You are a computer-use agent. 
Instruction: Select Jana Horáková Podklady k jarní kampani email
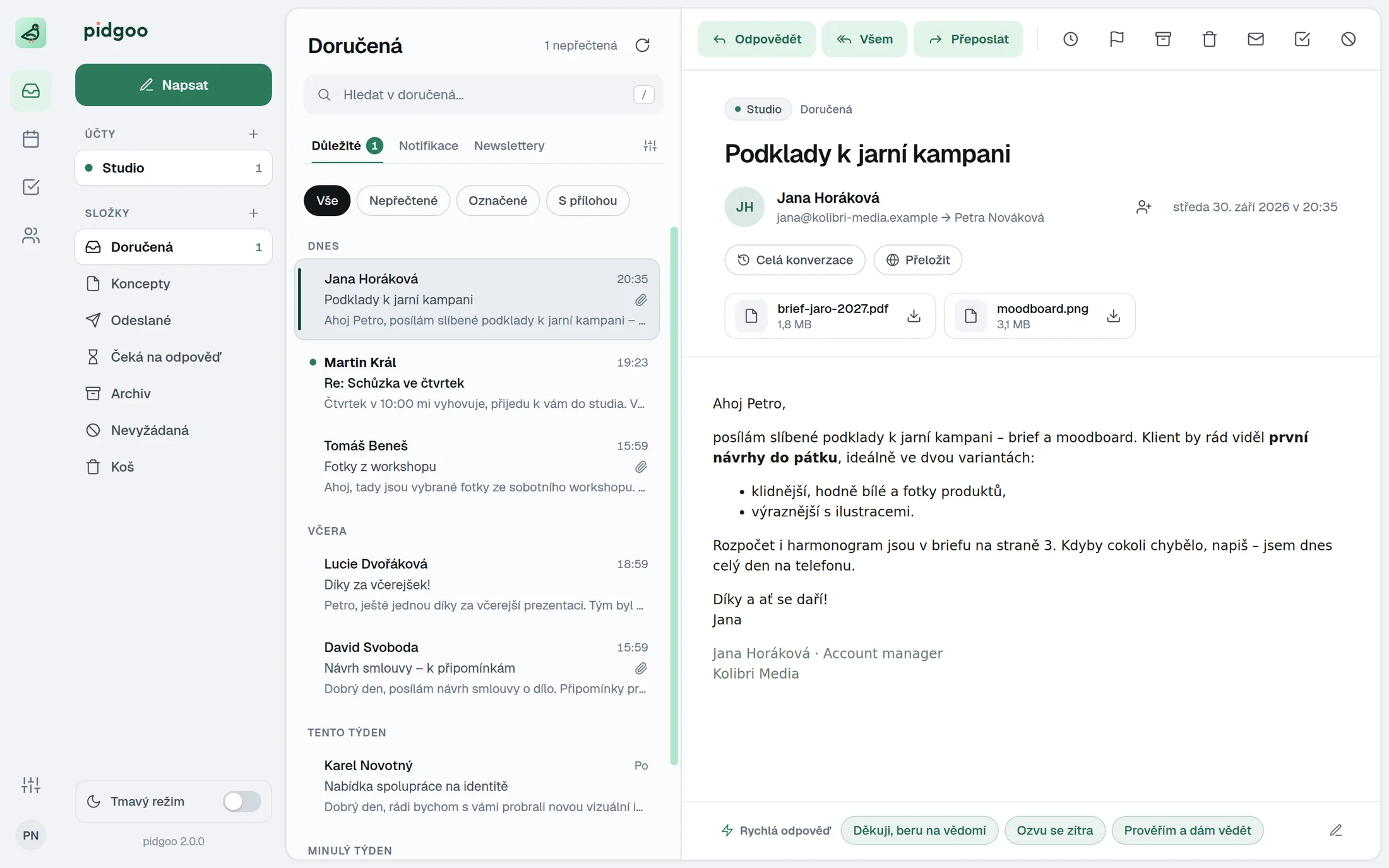(x=477, y=299)
